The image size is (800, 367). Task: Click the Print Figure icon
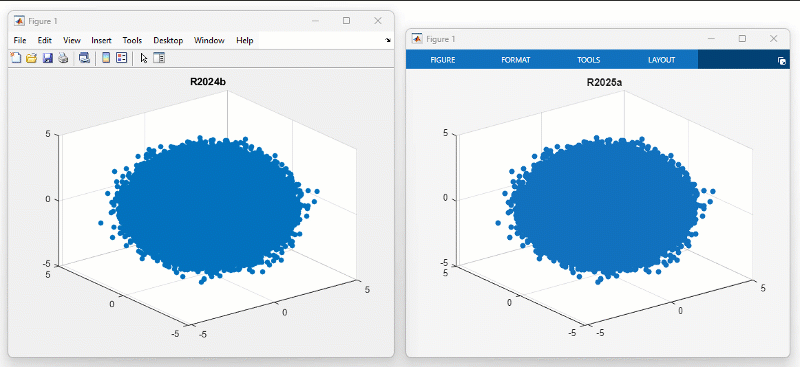[63, 58]
